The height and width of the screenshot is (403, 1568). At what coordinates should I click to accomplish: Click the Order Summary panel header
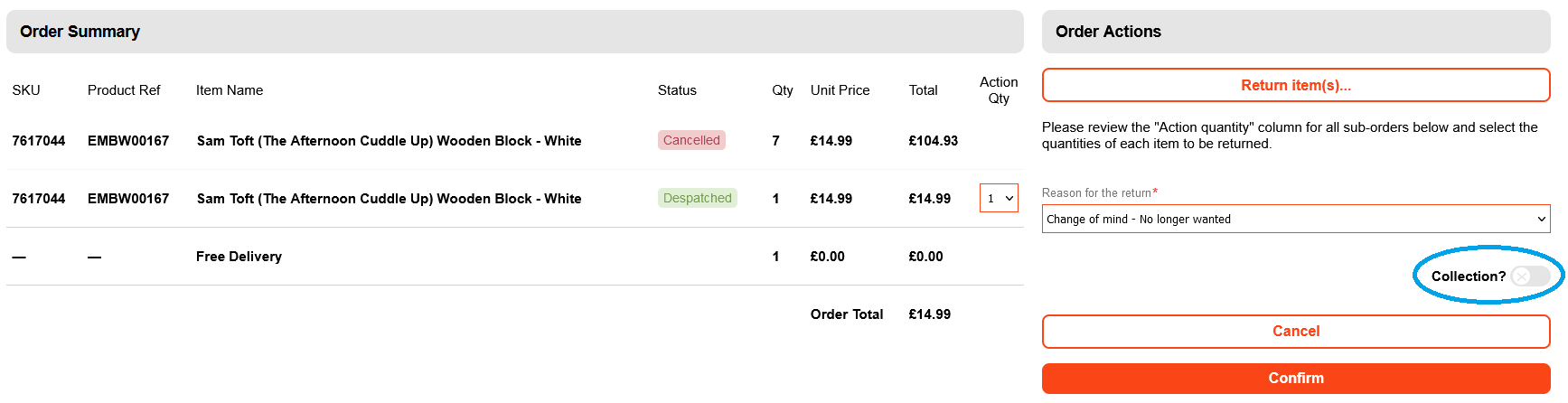(514, 32)
